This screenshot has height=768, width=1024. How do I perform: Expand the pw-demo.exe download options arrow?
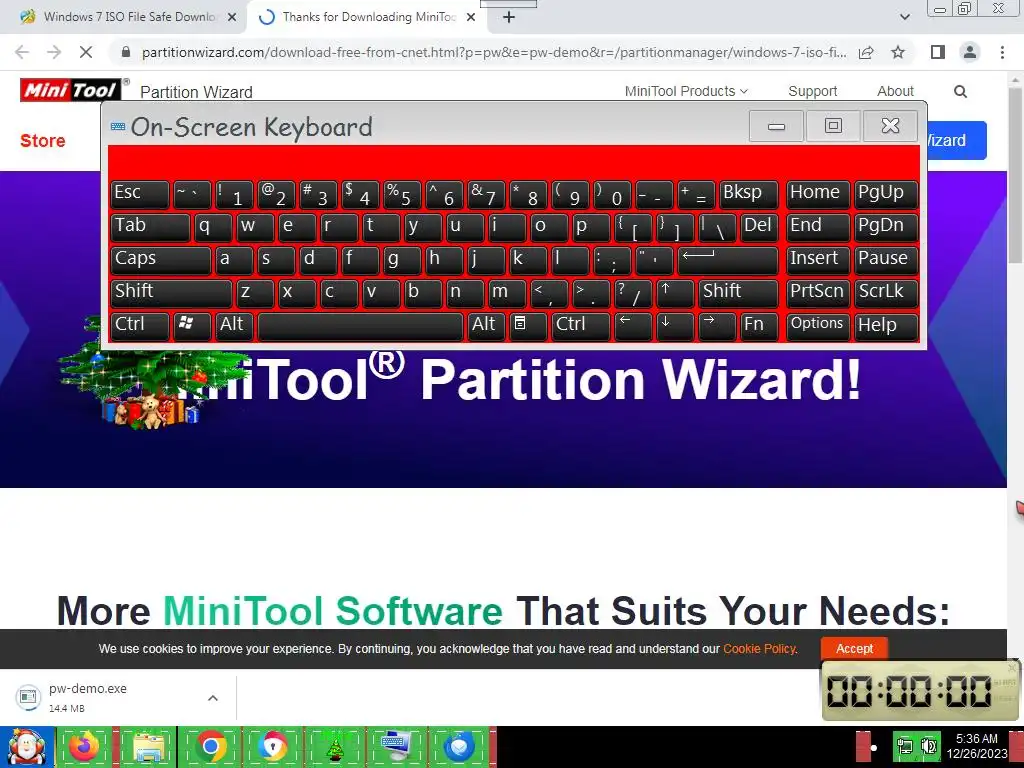coord(213,698)
